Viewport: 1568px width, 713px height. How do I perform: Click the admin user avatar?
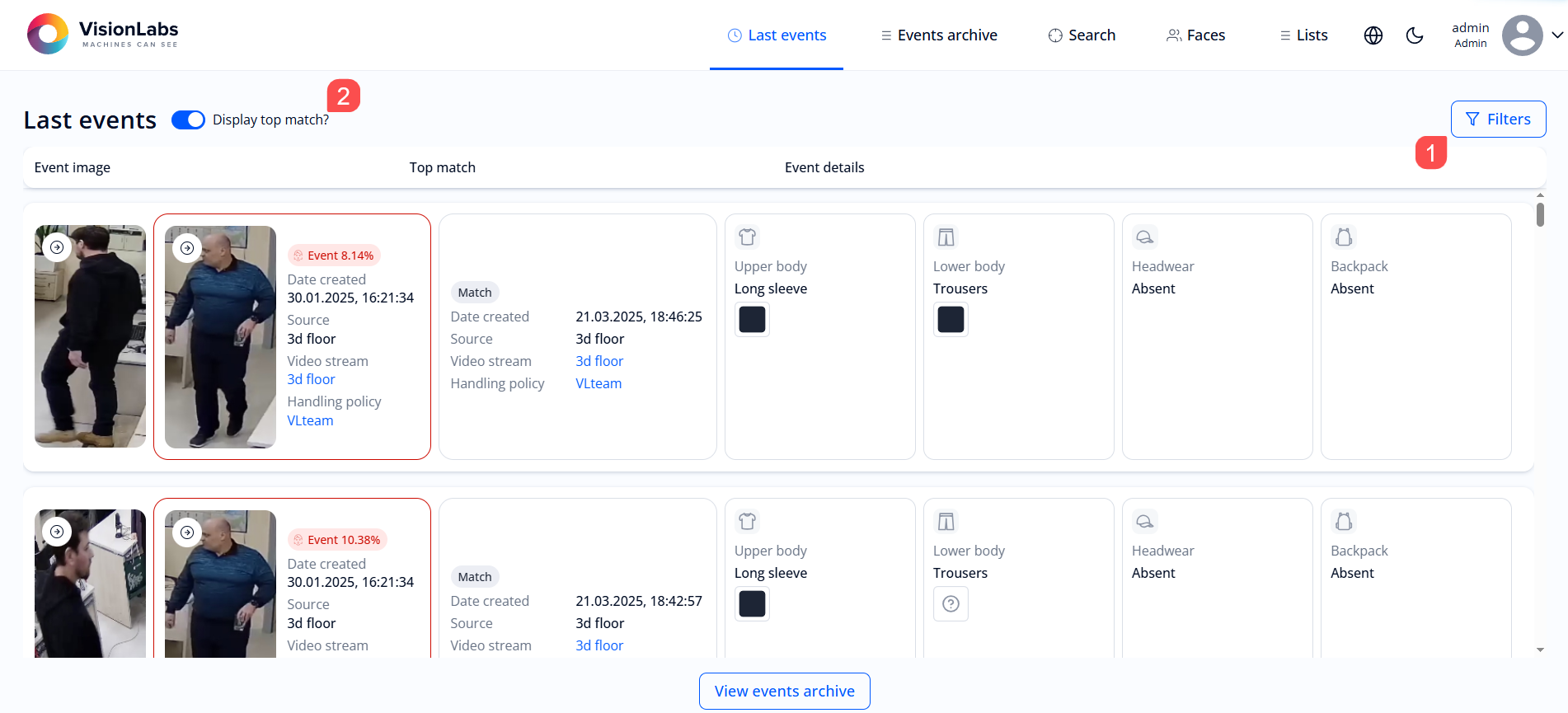click(x=1522, y=35)
